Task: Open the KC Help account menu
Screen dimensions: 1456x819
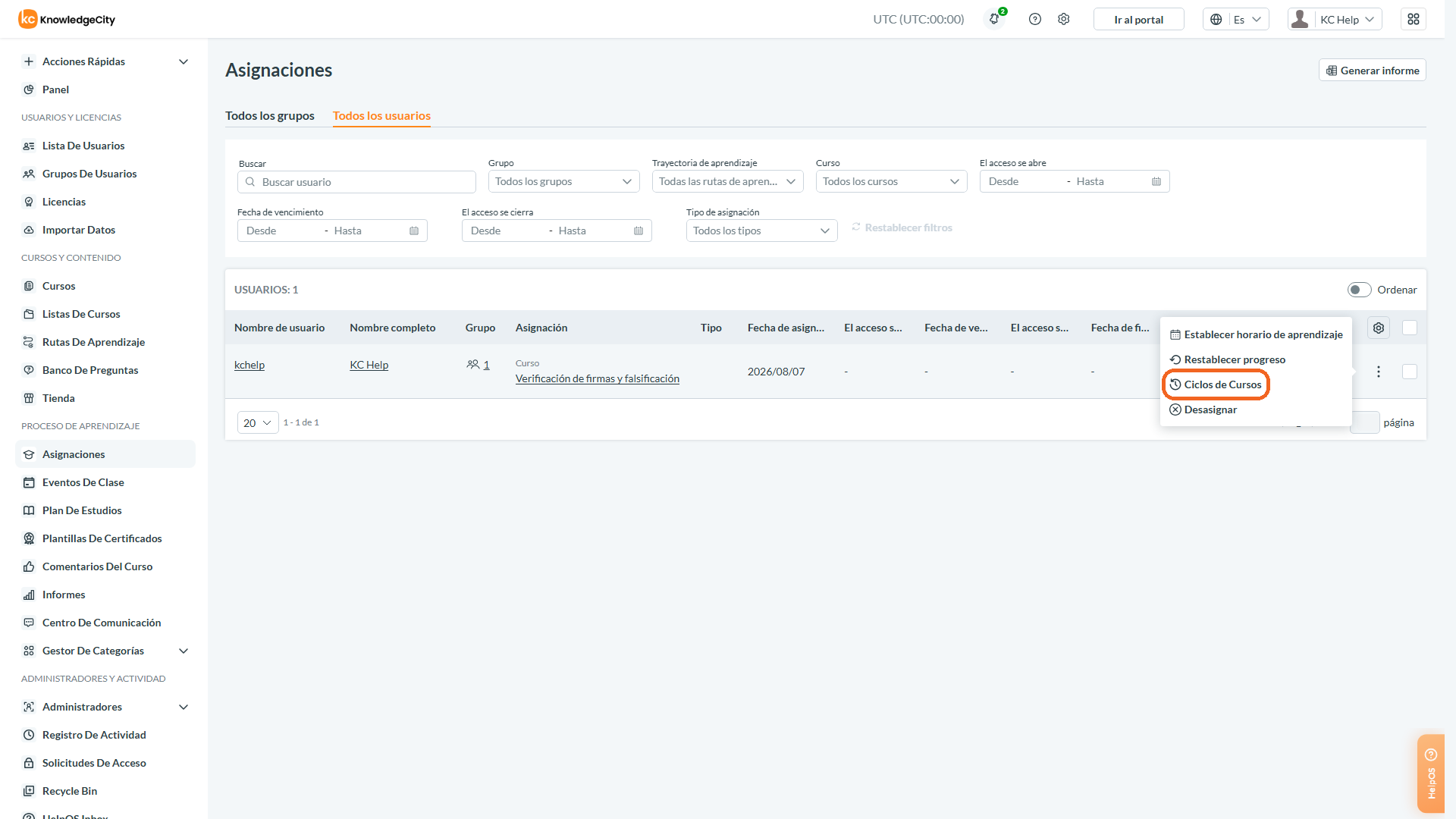Action: (1334, 19)
